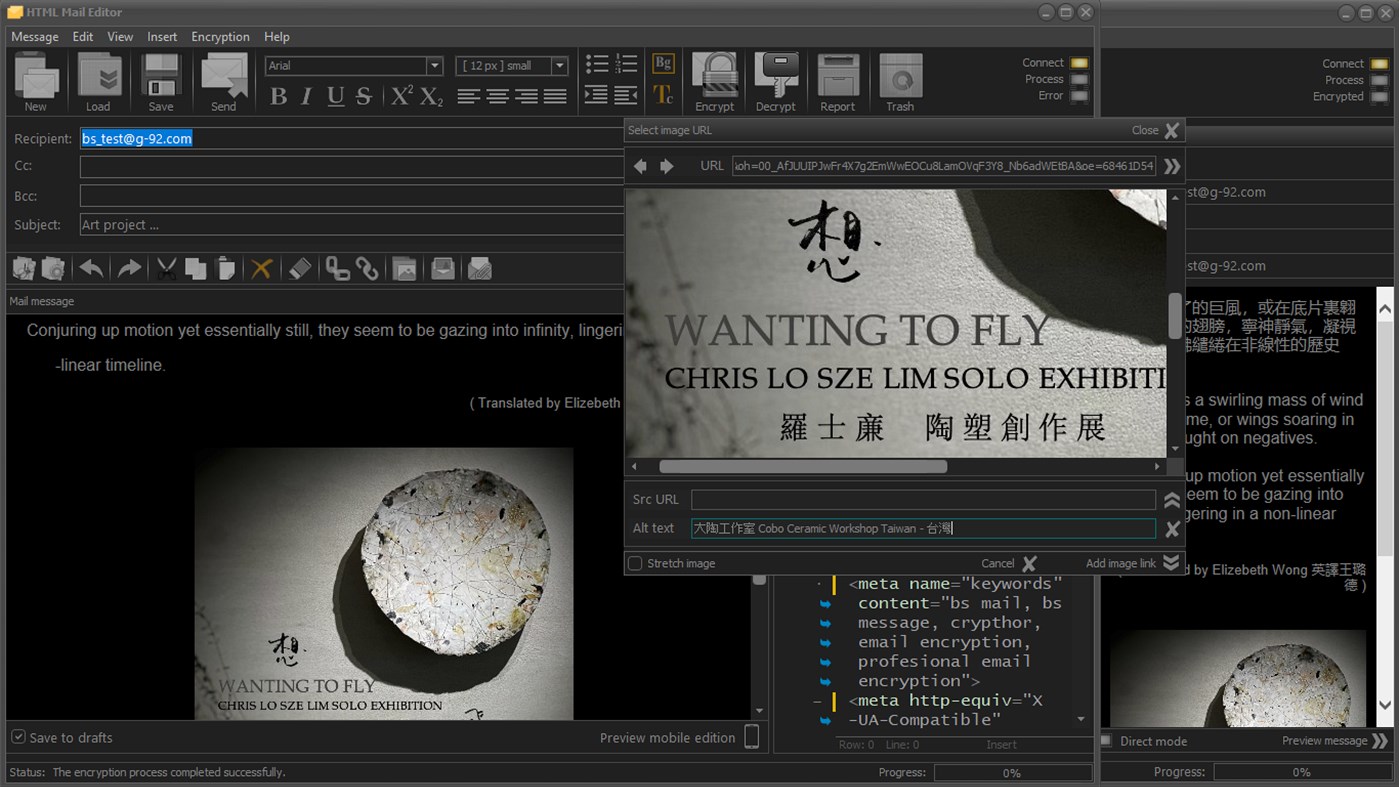Click the Decrypt key icon
This screenshot has height=787, width=1399.
point(775,76)
